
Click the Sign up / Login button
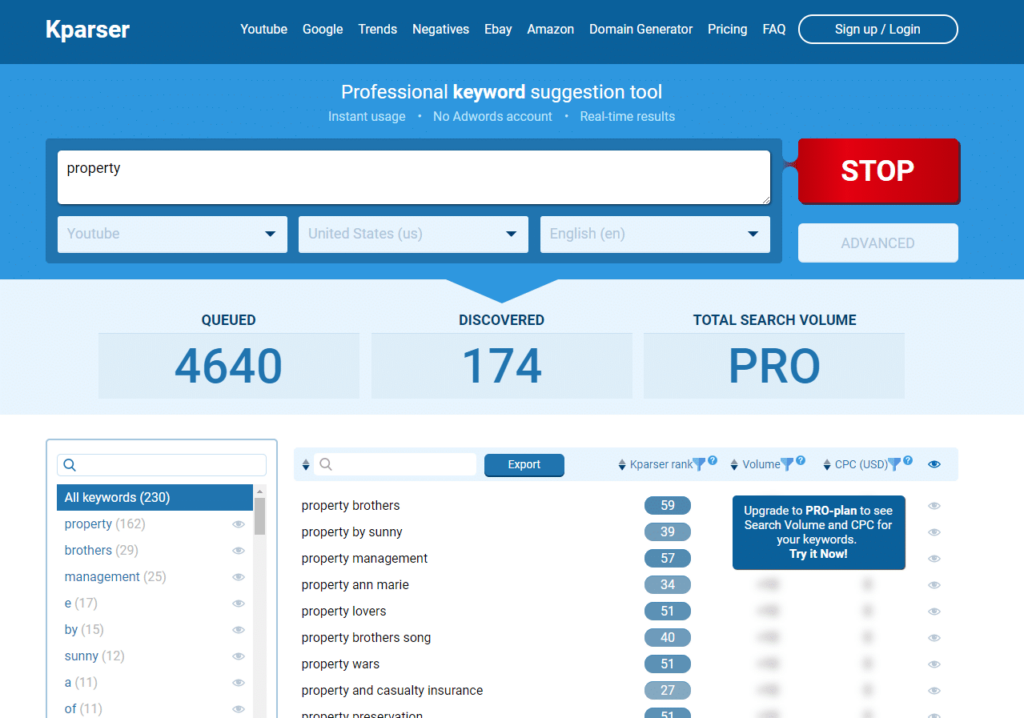[x=878, y=29]
